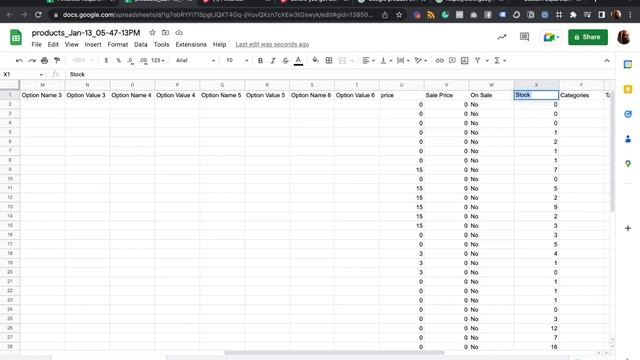The image size is (640, 360).
Task: Format as currency
Action: tap(106, 60)
